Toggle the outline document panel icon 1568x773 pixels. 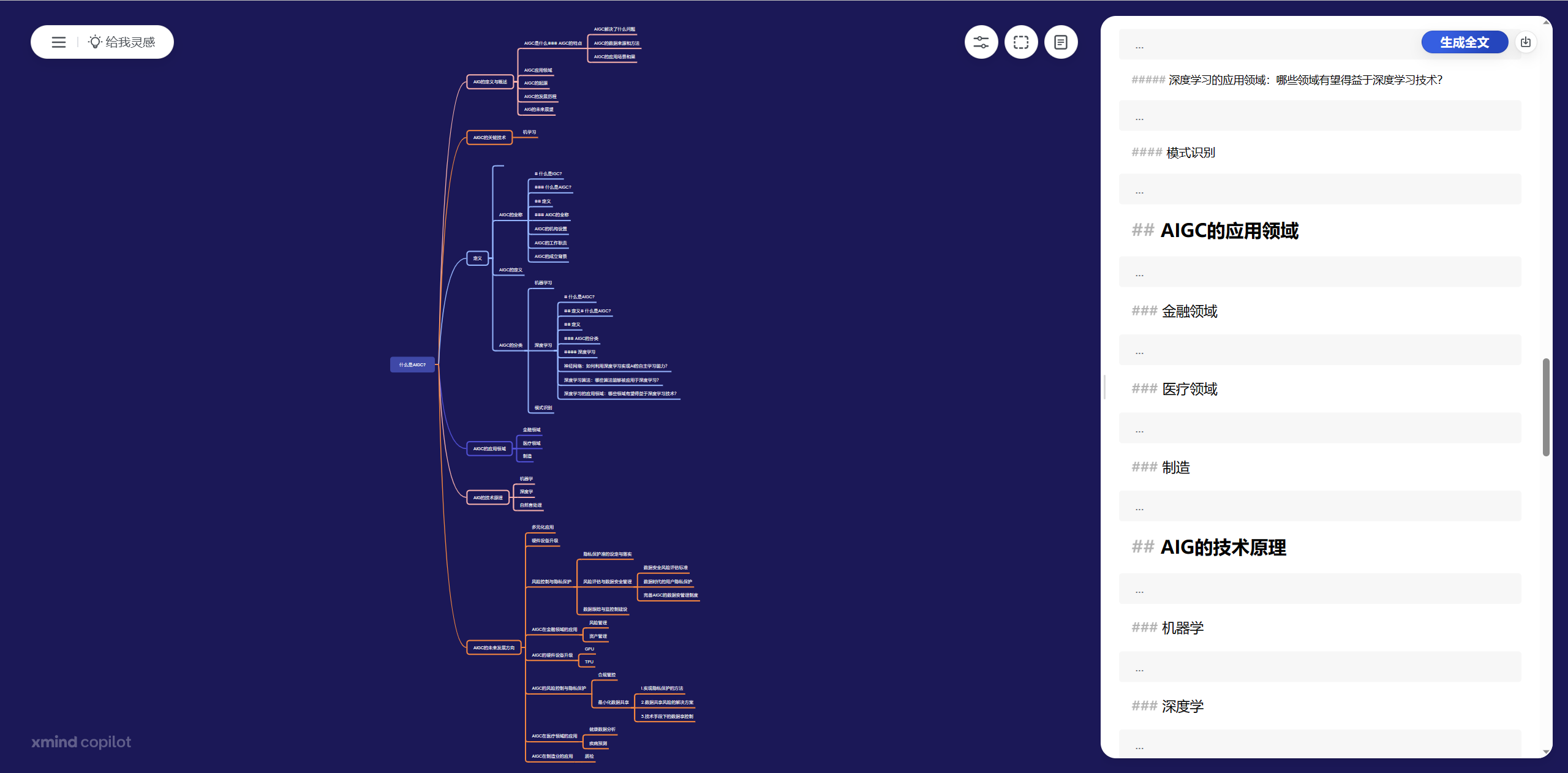tap(1060, 42)
